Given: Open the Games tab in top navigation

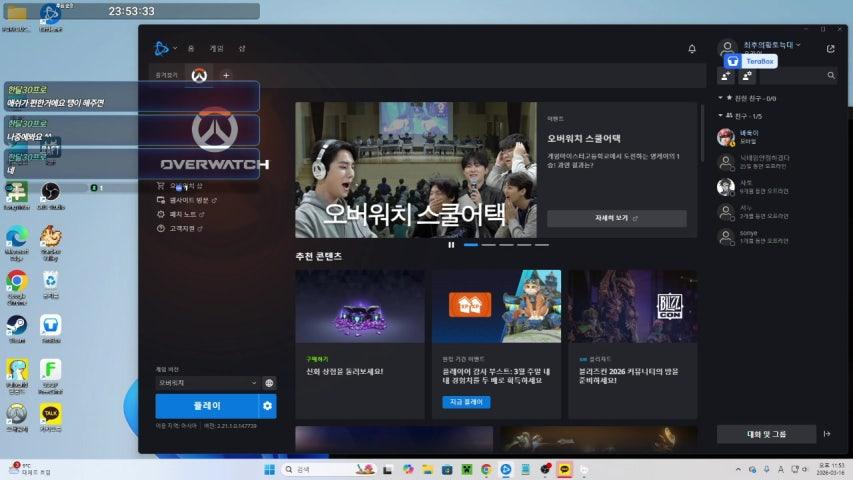Looking at the screenshot, I should tap(216, 48).
